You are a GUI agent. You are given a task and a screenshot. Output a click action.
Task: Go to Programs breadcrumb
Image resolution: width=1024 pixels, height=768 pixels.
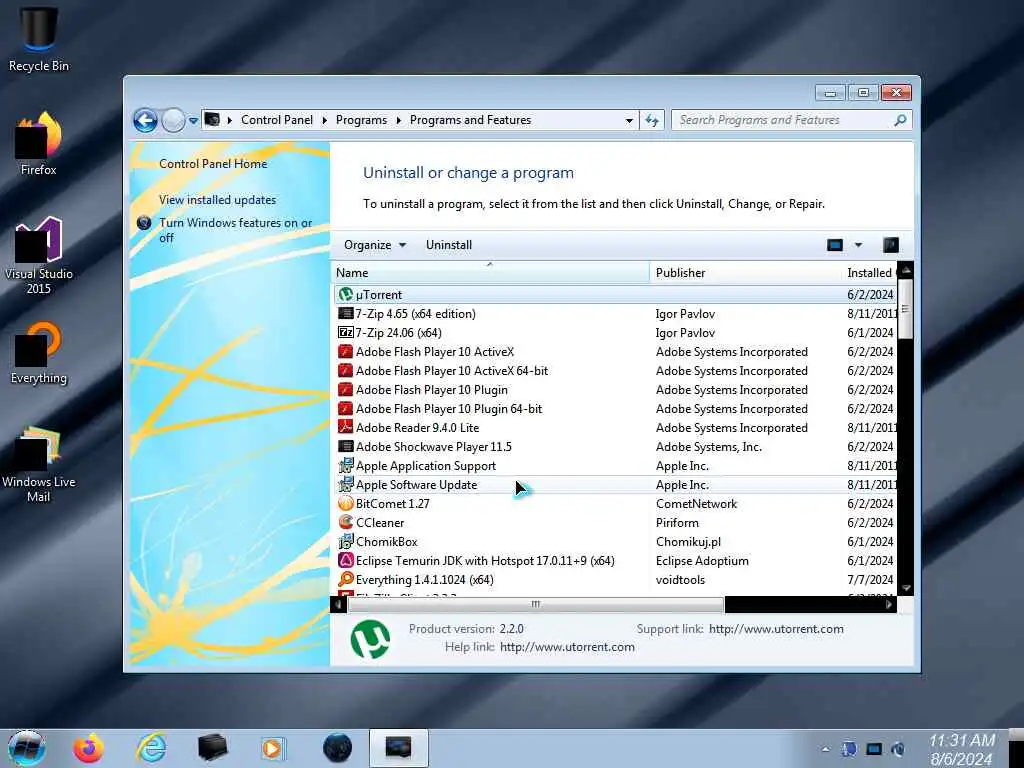coord(361,120)
